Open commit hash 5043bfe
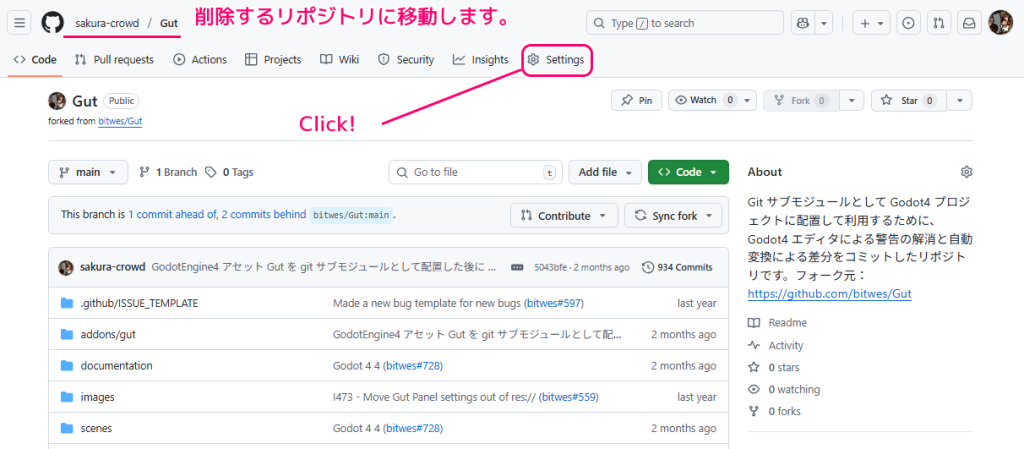 click(551, 267)
